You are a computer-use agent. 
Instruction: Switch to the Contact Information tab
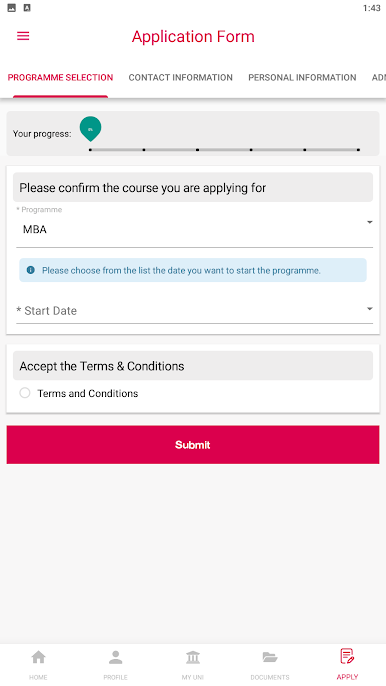pos(181,77)
